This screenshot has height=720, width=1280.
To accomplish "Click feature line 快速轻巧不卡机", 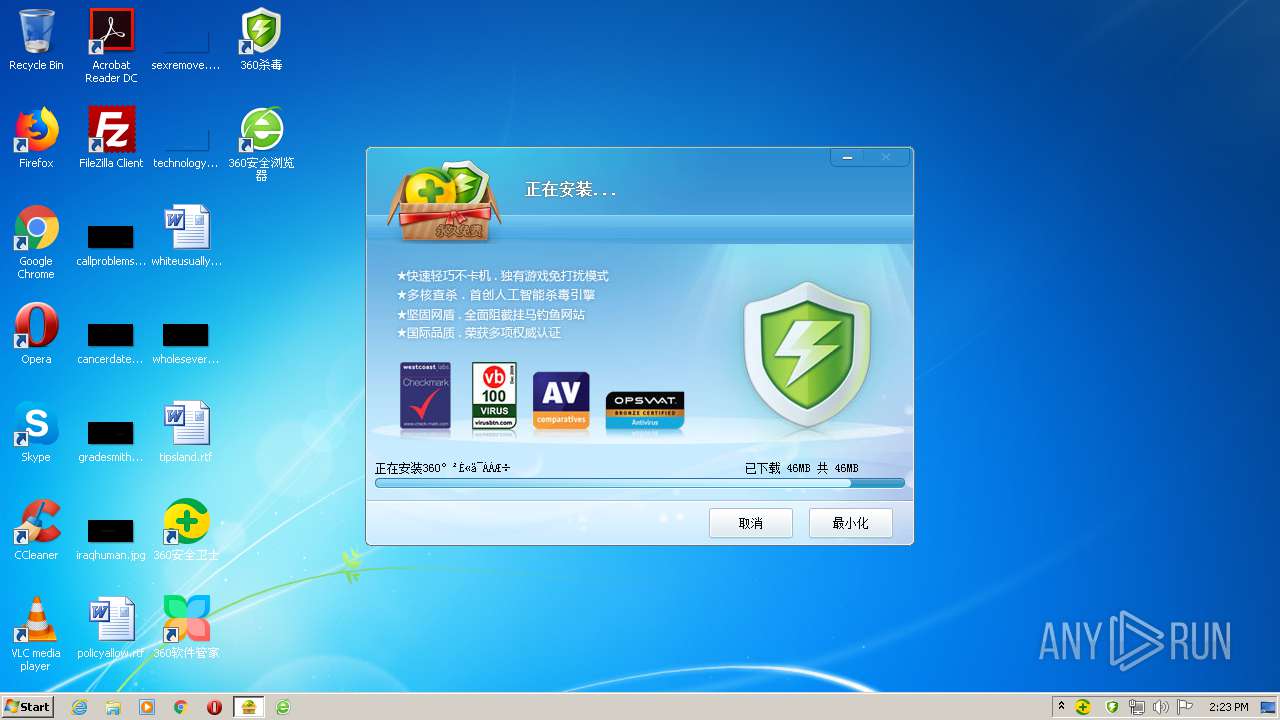I will [502, 276].
